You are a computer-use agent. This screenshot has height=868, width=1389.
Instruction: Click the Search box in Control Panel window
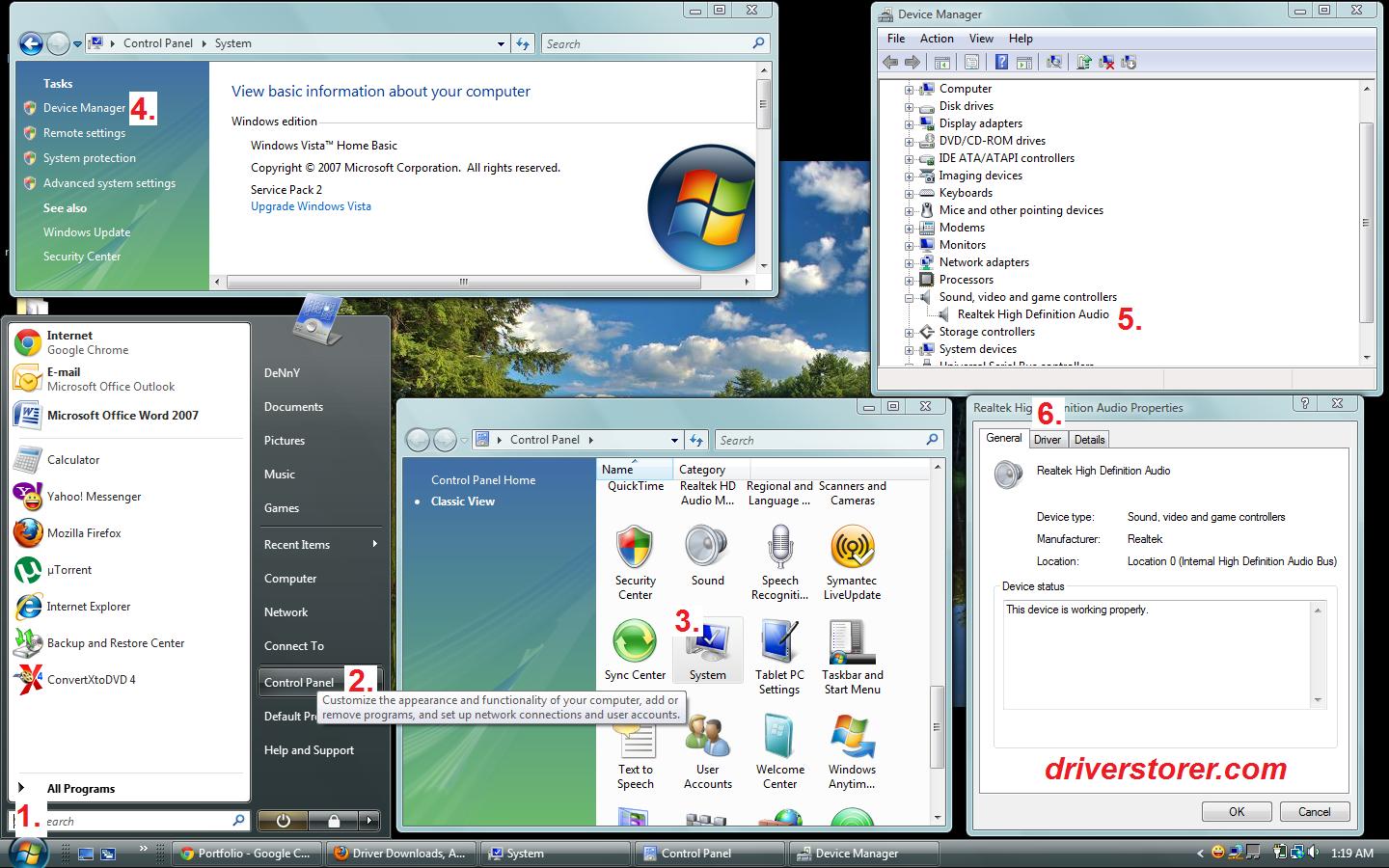coord(829,440)
